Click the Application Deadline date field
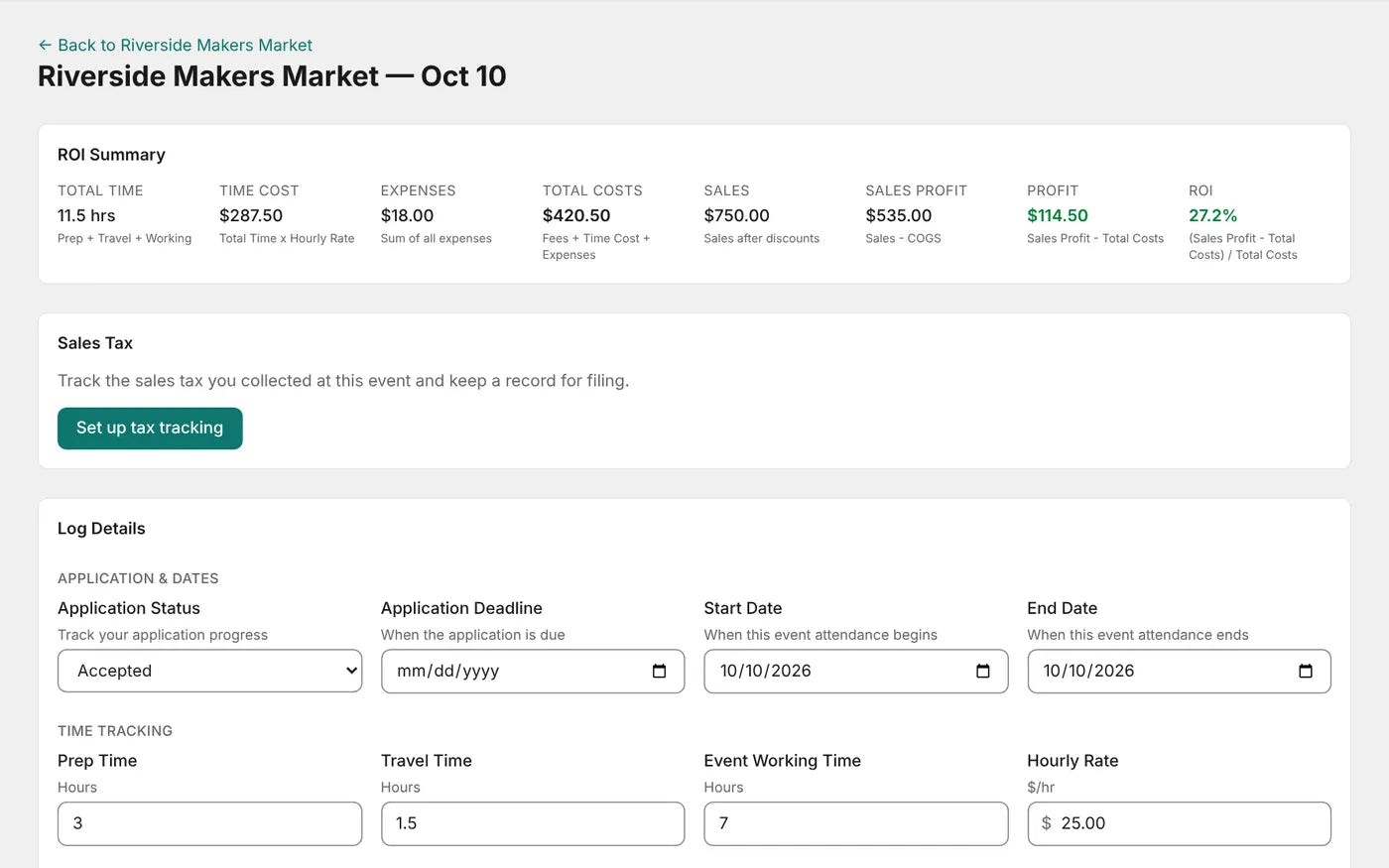 pos(533,672)
